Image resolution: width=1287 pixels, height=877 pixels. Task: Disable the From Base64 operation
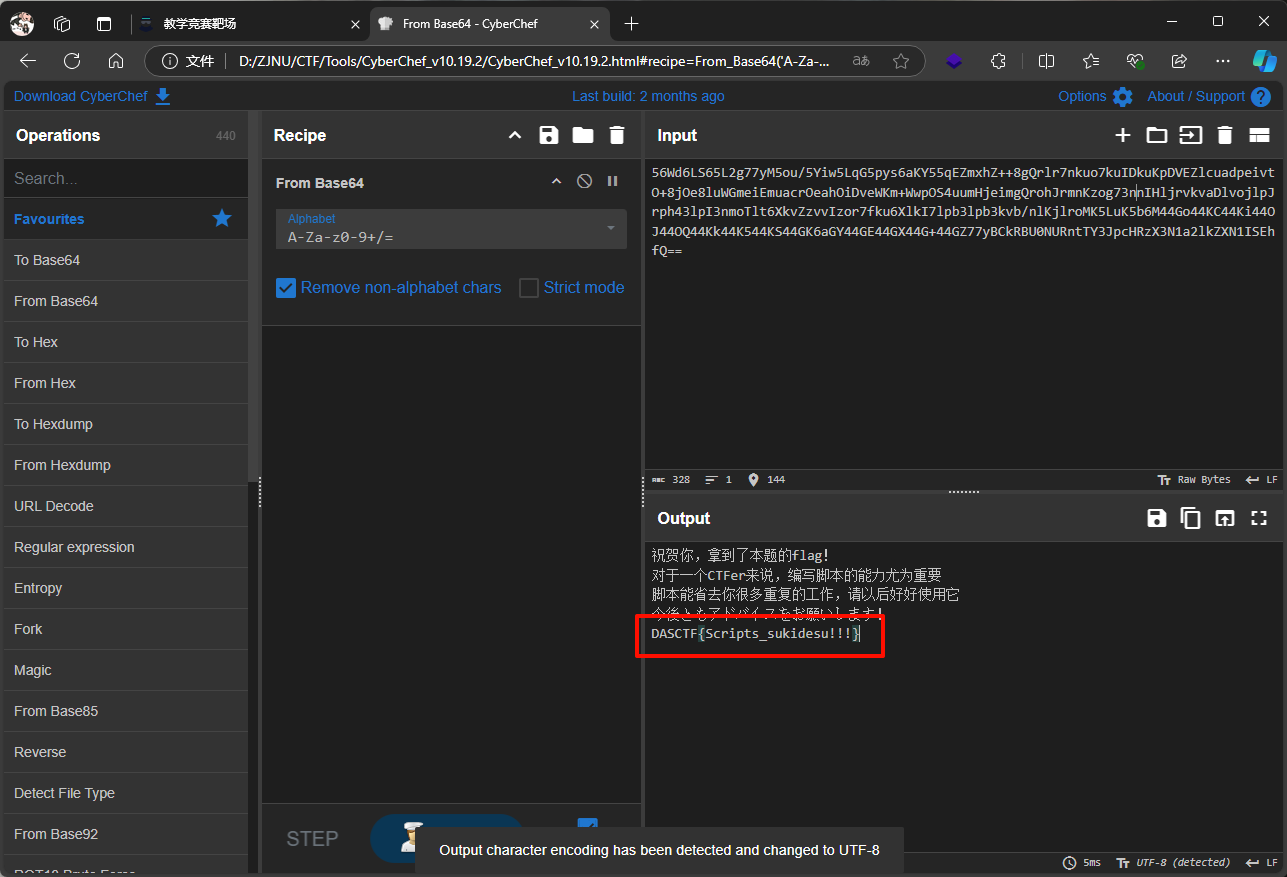pyautogui.click(x=585, y=182)
